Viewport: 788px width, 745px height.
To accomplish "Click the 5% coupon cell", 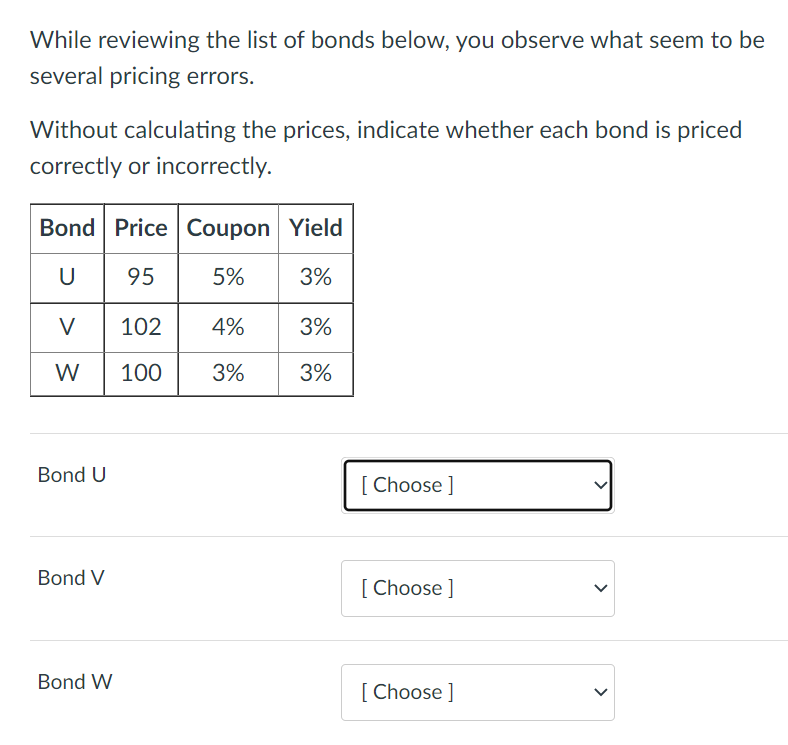I will tap(228, 277).
